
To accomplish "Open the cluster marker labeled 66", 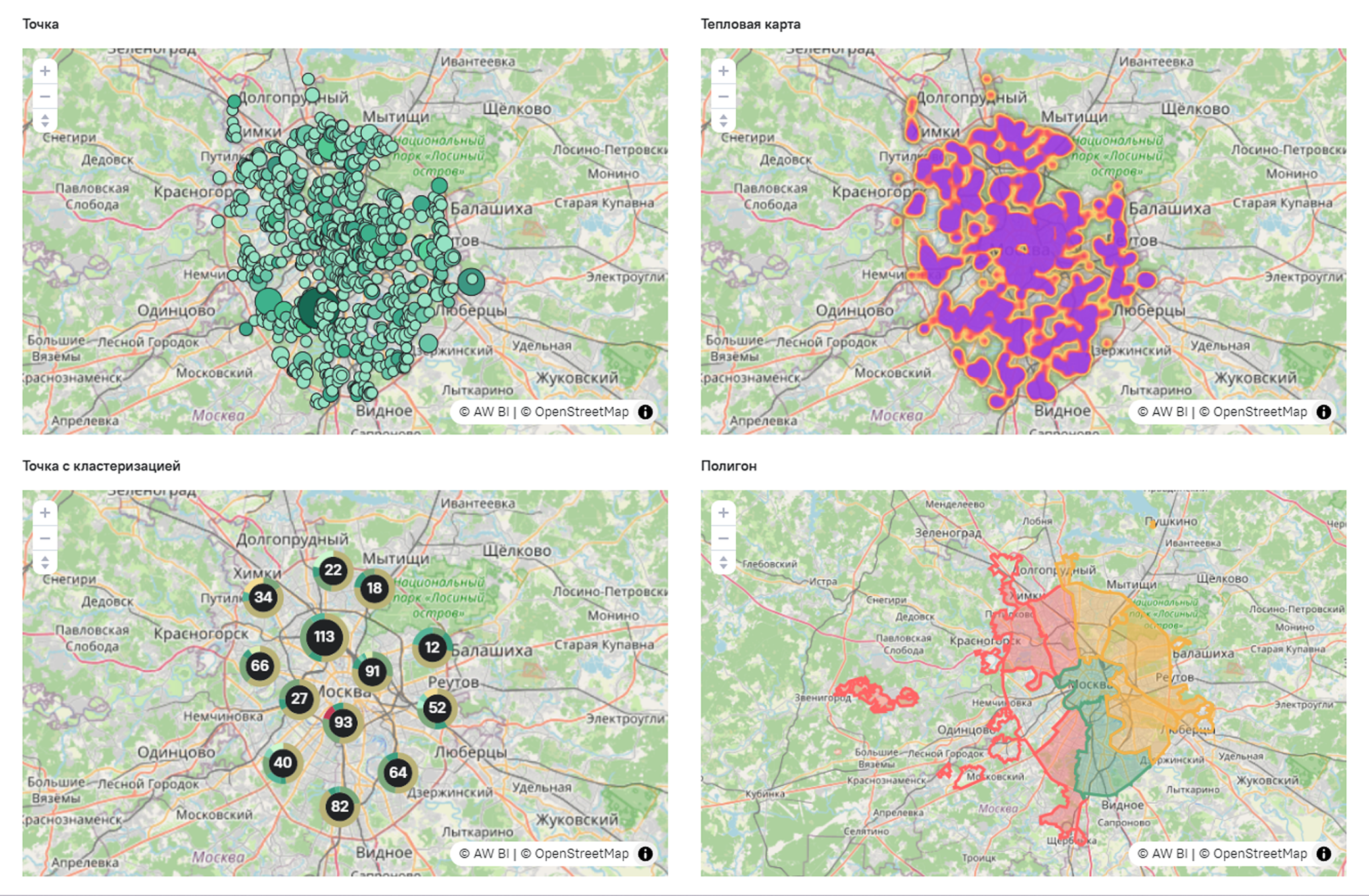I will tap(260, 666).
